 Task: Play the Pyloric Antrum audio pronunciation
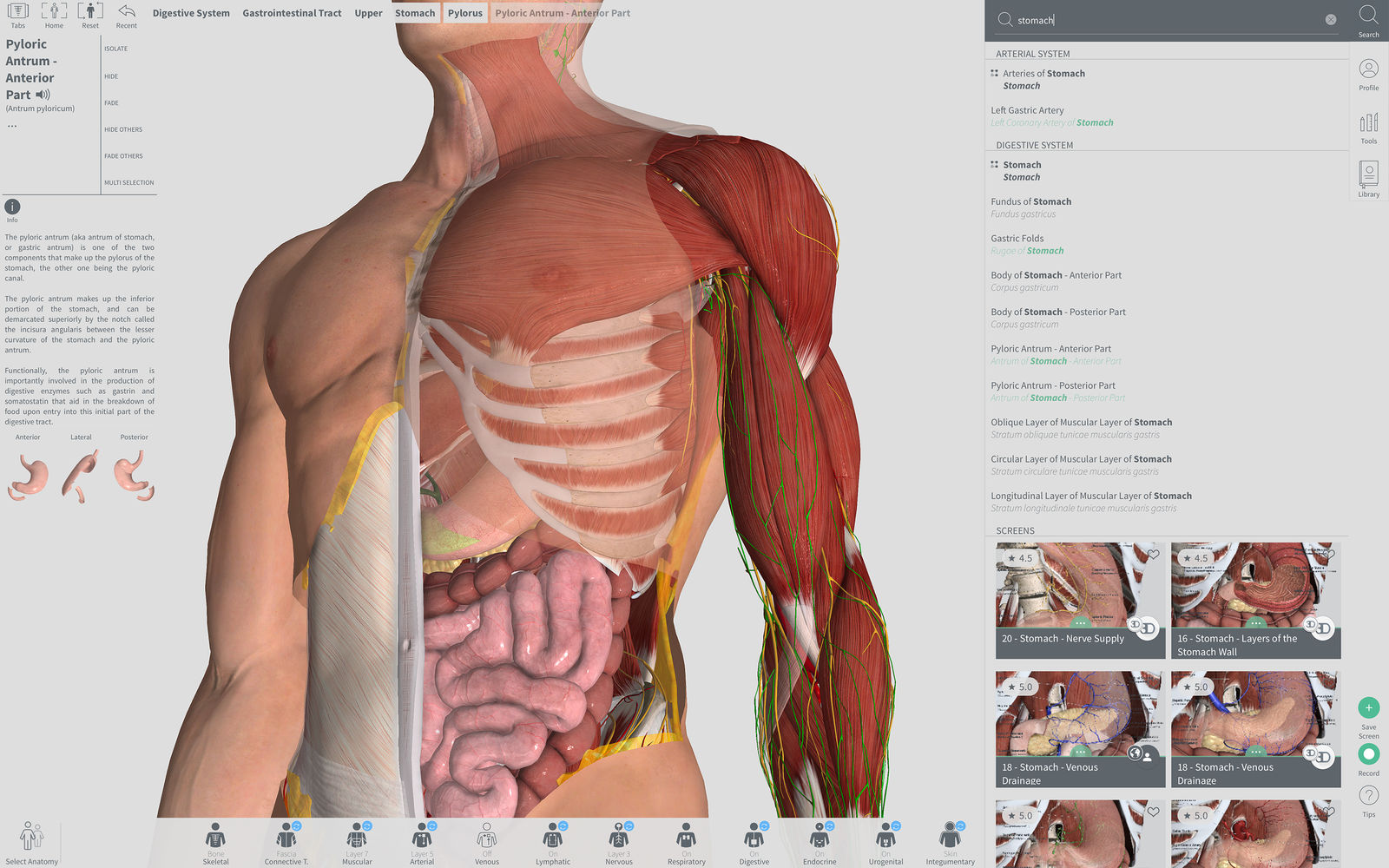click(43, 95)
